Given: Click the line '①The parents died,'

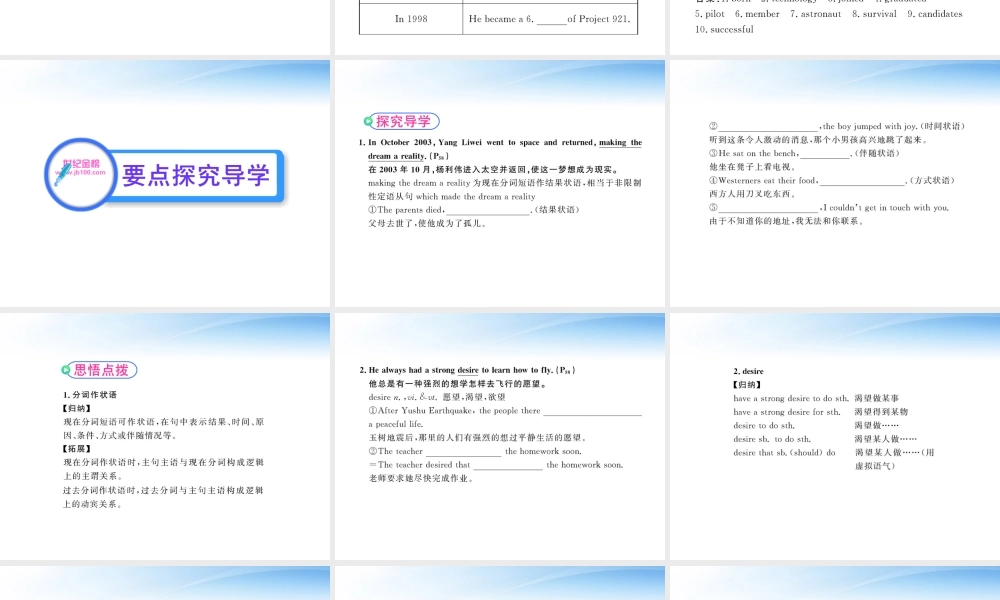Looking at the screenshot, I should [473, 210].
